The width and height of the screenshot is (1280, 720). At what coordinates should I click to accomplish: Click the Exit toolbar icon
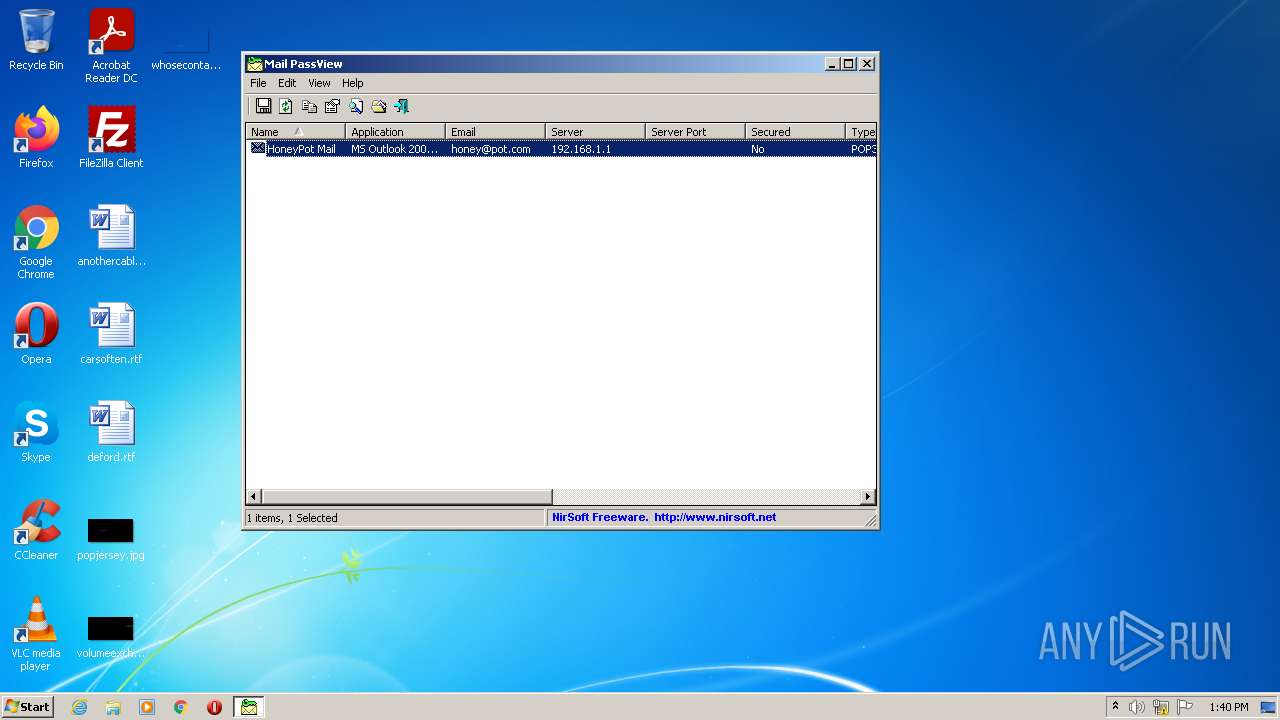pos(402,106)
